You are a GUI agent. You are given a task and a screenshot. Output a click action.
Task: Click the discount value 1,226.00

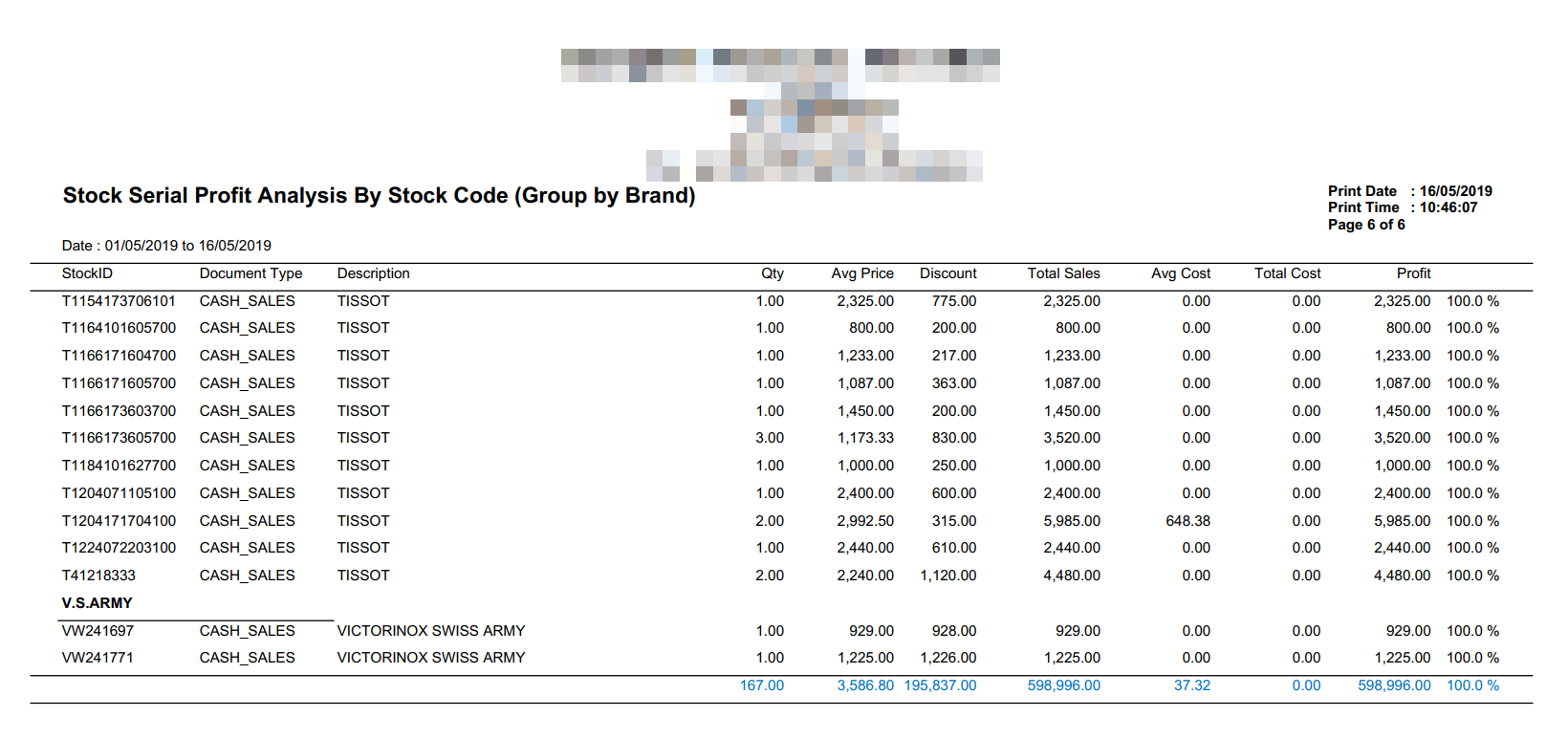948,658
